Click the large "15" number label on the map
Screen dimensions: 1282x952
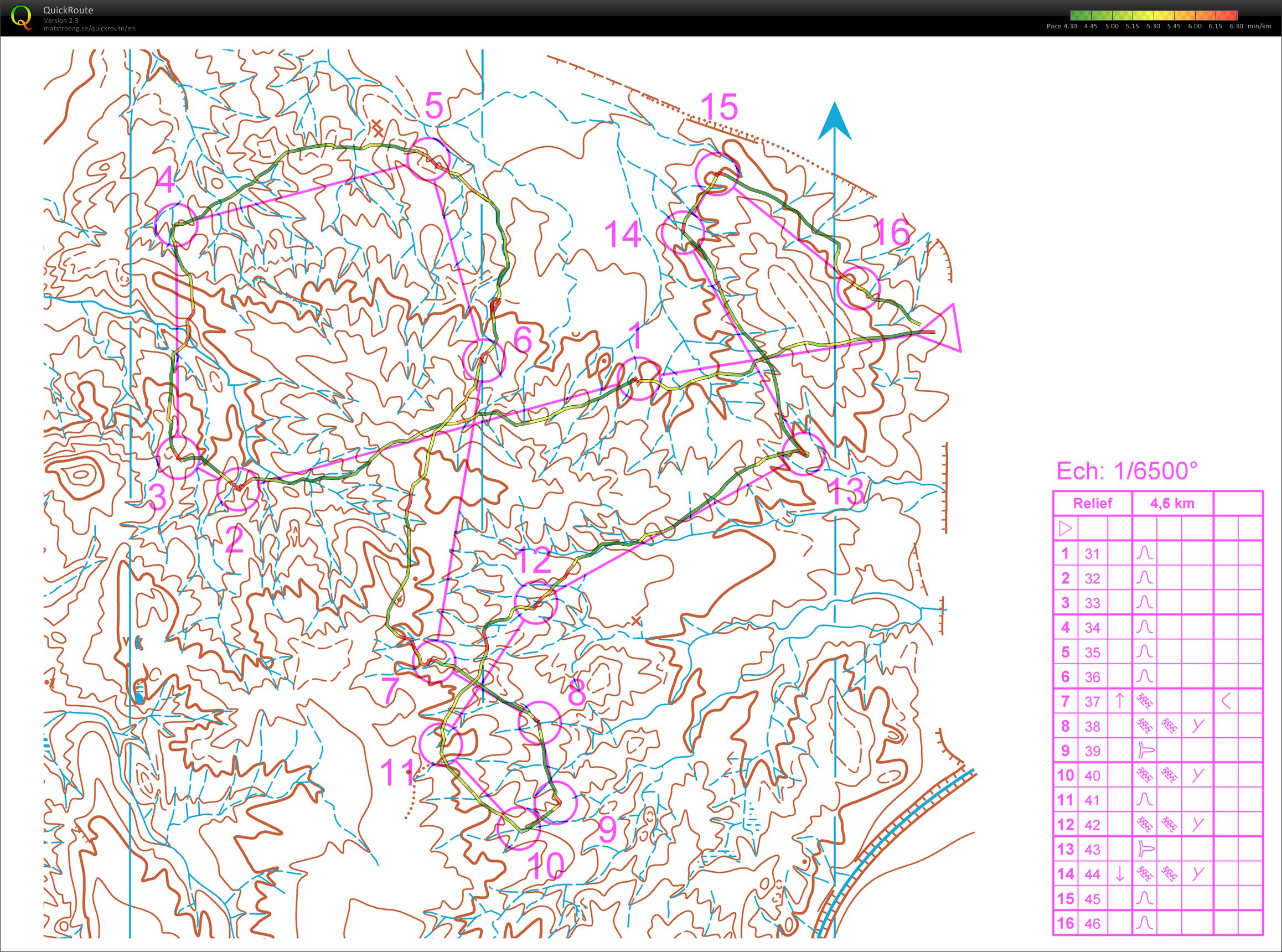point(719,107)
